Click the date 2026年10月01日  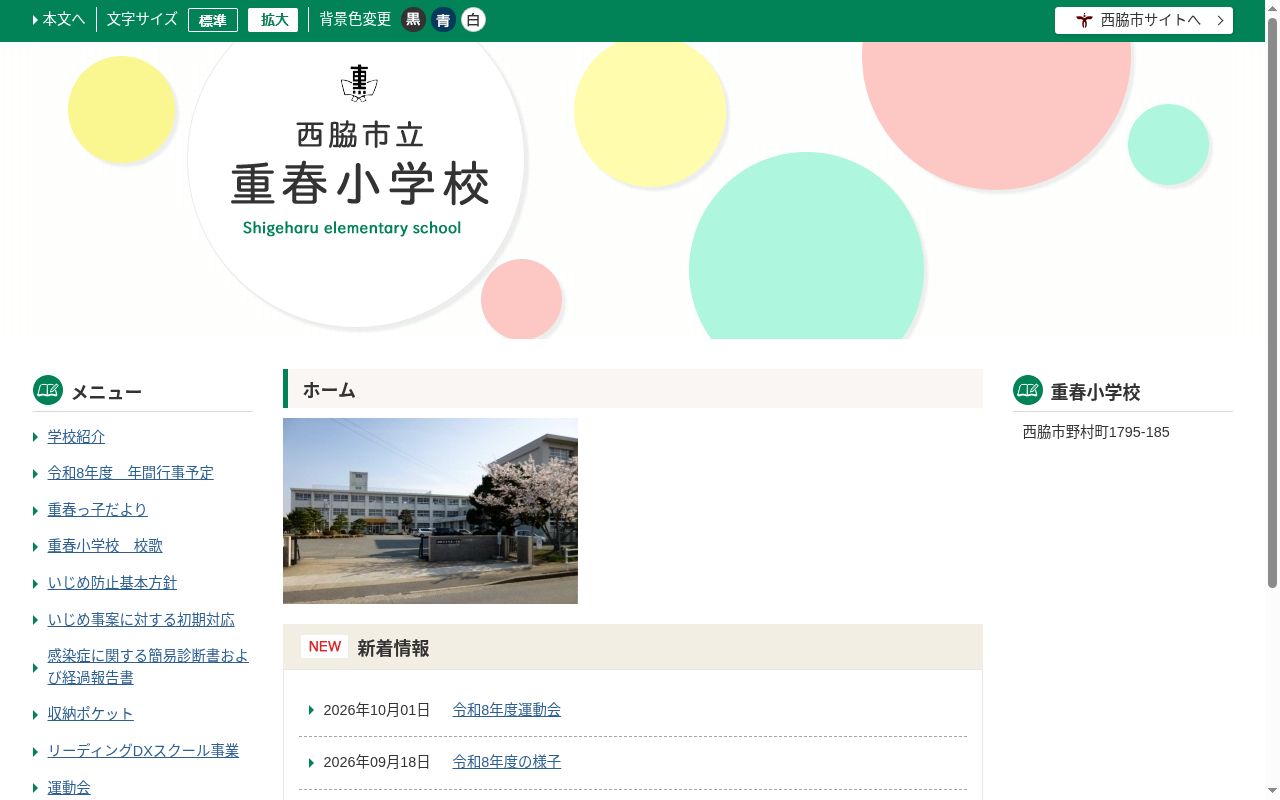(377, 710)
